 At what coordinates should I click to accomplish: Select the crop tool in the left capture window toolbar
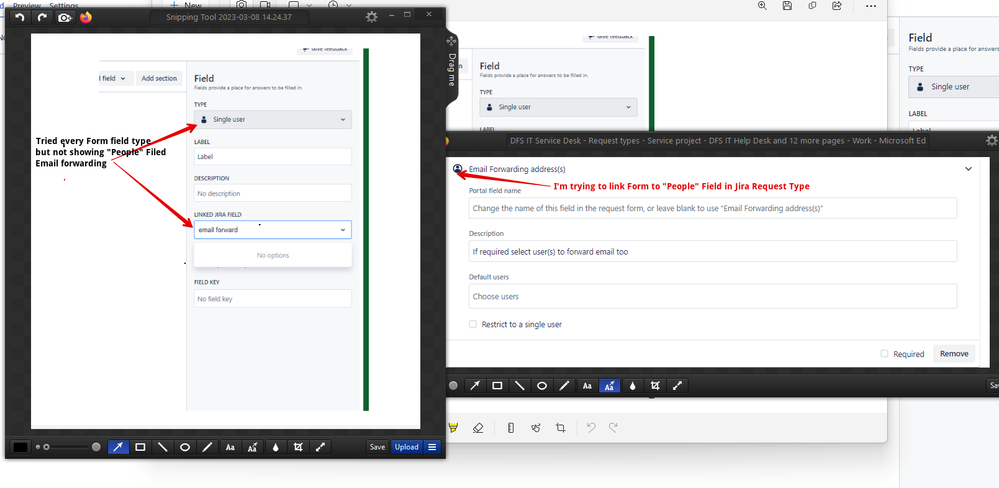(297, 447)
